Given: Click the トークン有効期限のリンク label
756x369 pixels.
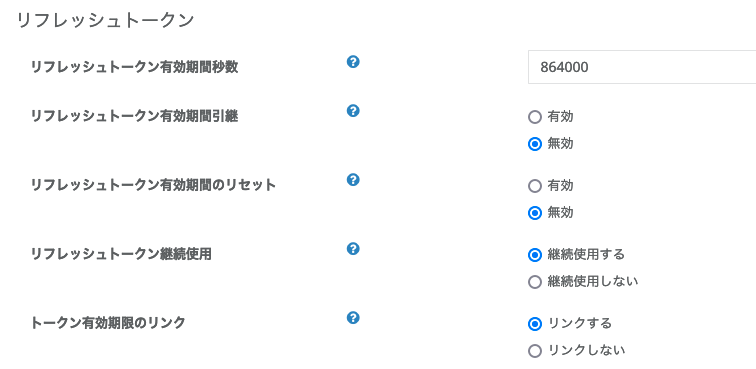Looking at the screenshot, I should point(108,323).
